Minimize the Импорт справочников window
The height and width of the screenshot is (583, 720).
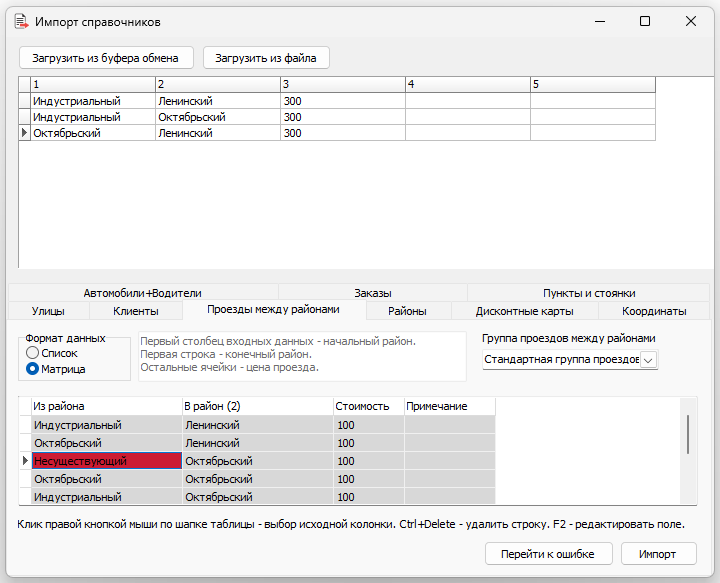(x=600, y=22)
